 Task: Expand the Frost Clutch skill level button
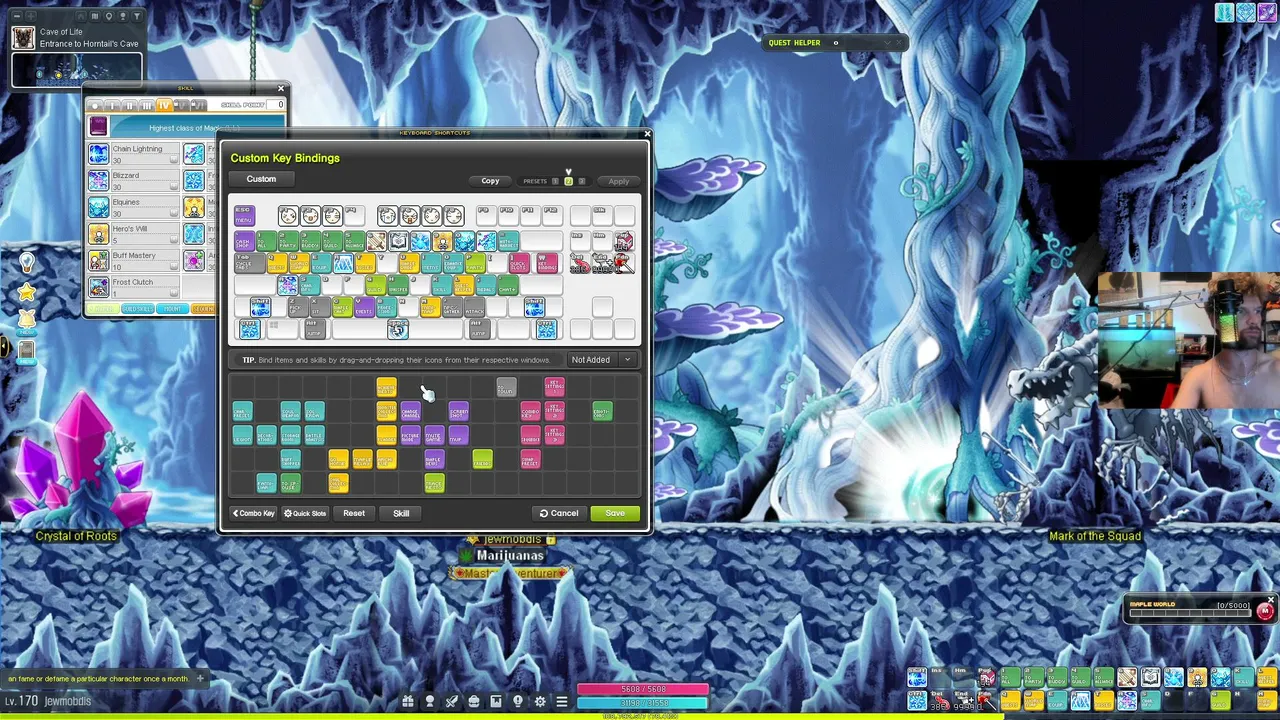point(174,293)
